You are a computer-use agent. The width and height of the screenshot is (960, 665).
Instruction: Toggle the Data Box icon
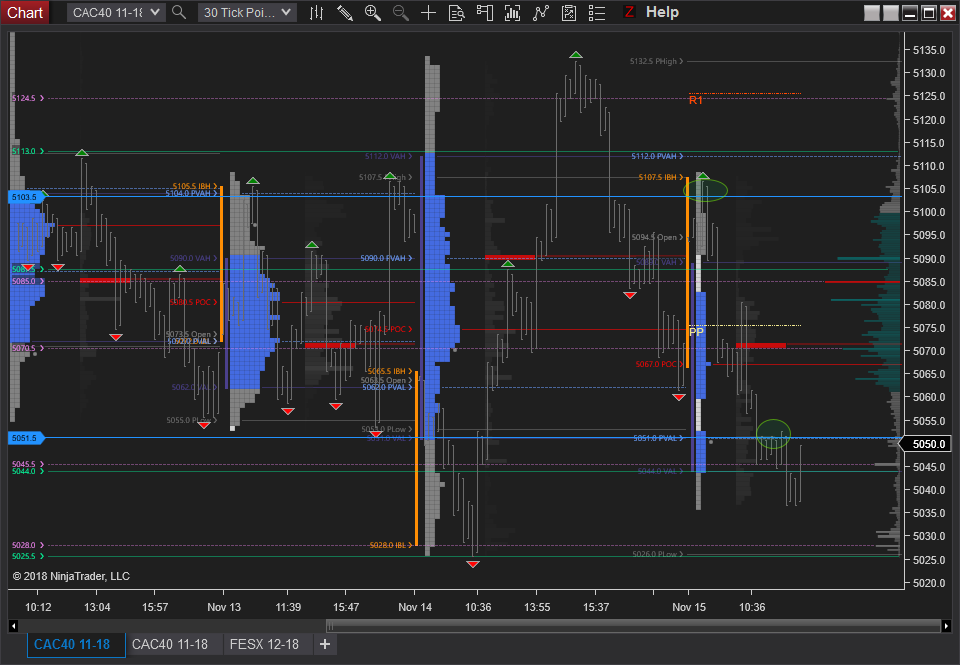(457, 12)
